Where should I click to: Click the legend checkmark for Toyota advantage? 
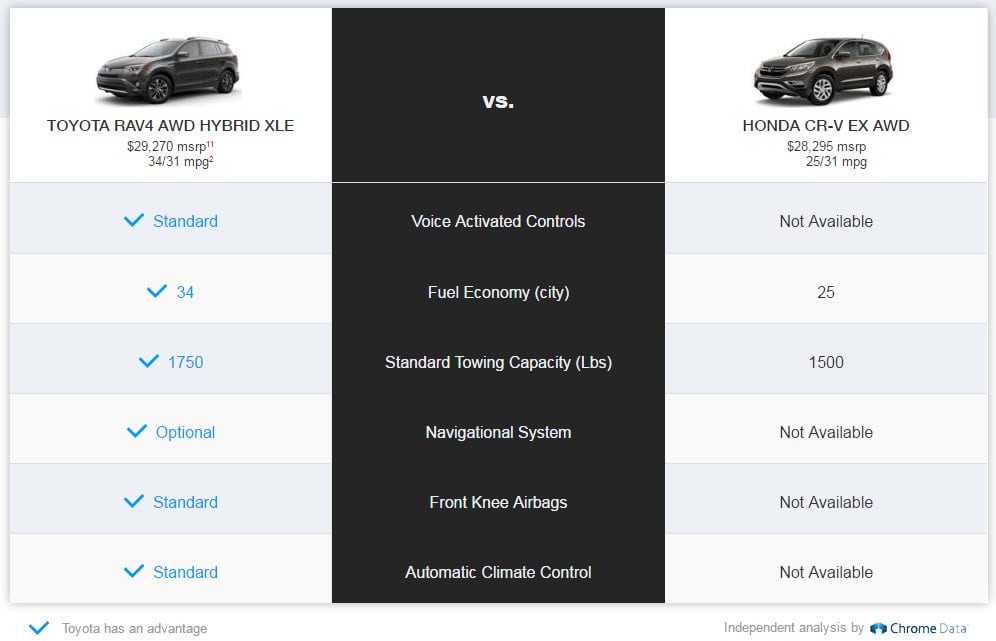coord(39,628)
